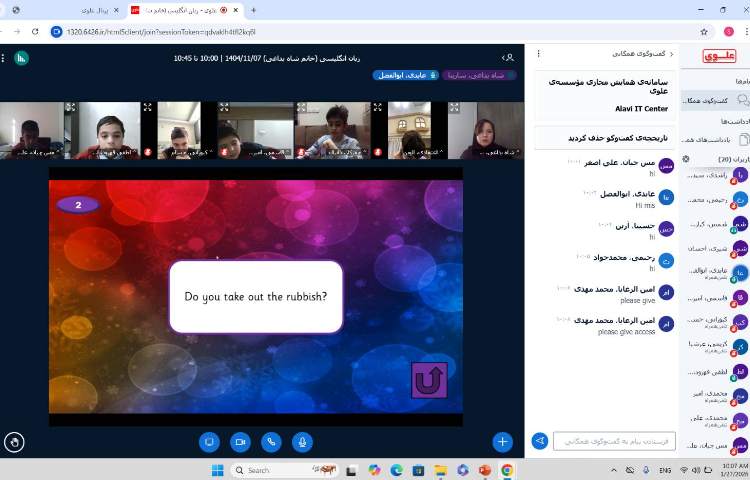Select the last user in the list

point(716,446)
